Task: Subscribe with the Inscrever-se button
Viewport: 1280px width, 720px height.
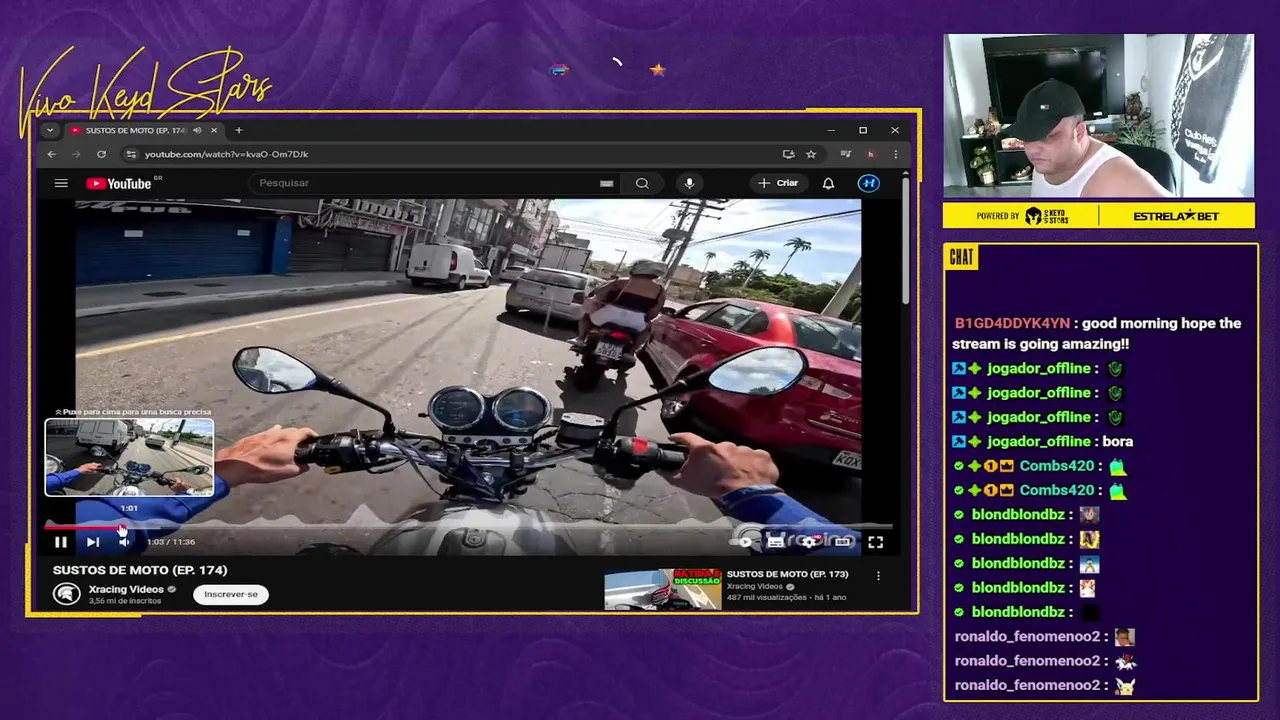Action: click(231, 594)
